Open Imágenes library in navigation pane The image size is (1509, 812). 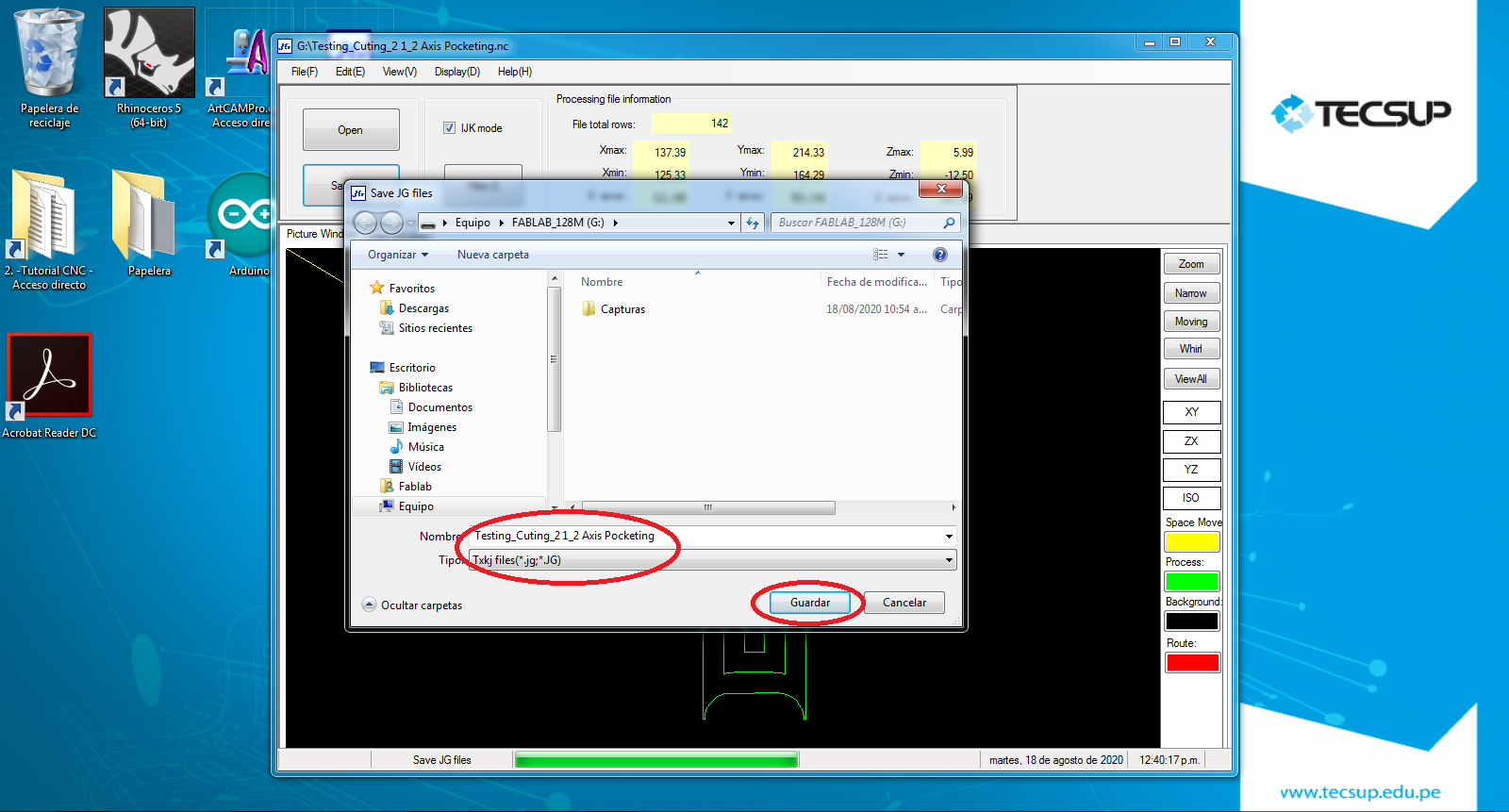432,427
